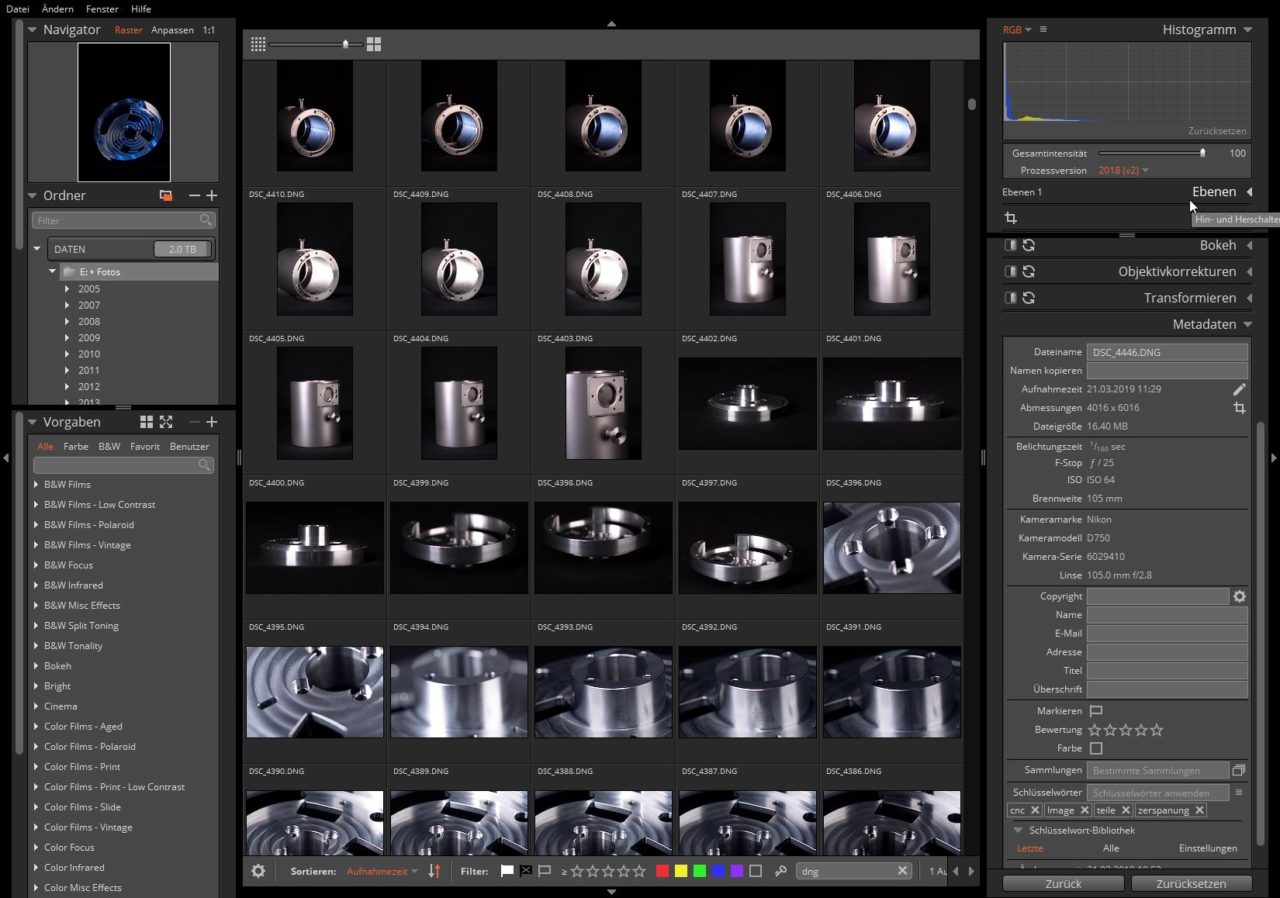Select the Favorit tab in Vorgaben
The height and width of the screenshot is (898, 1280).
[x=145, y=447]
